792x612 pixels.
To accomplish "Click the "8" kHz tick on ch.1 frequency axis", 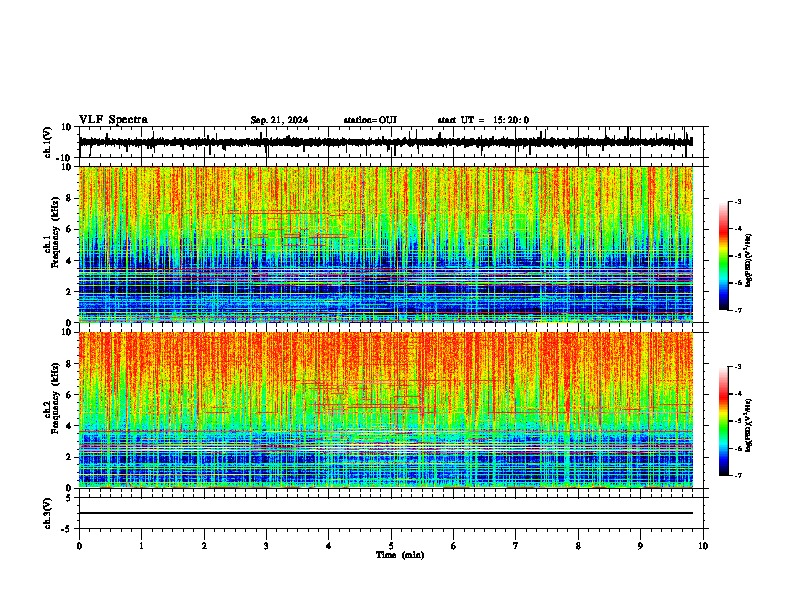I will [x=69, y=198].
